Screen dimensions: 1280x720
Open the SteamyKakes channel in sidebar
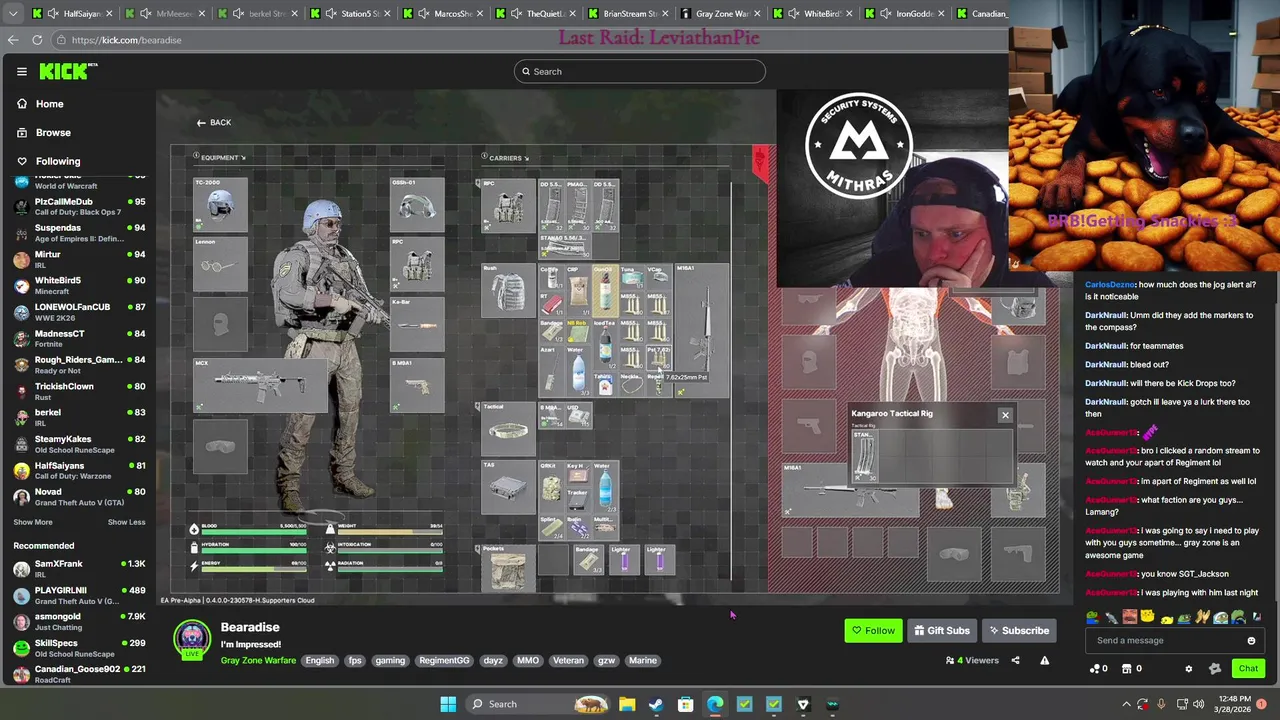coord(80,444)
